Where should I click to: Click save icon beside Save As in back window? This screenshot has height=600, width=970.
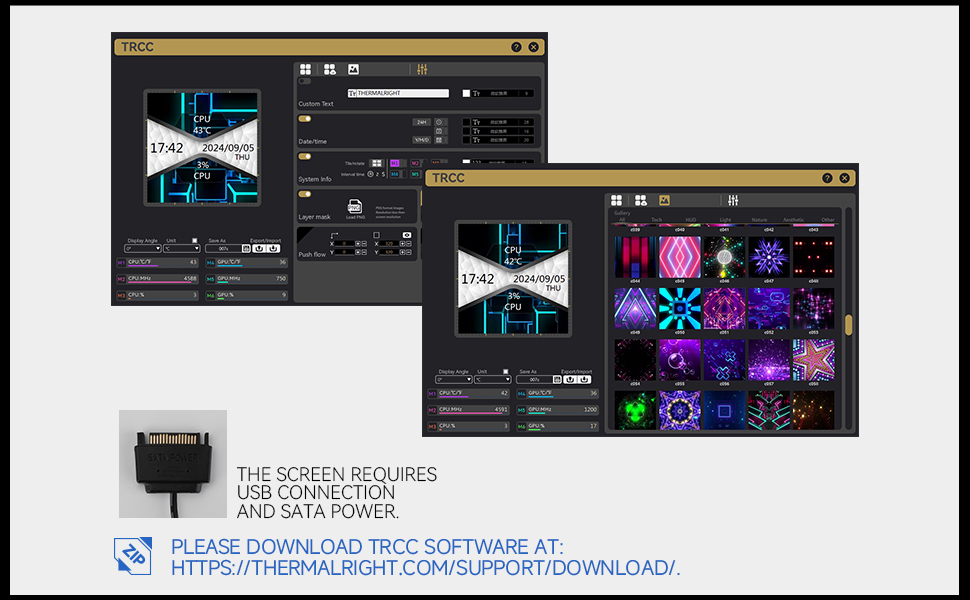point(246,248)
